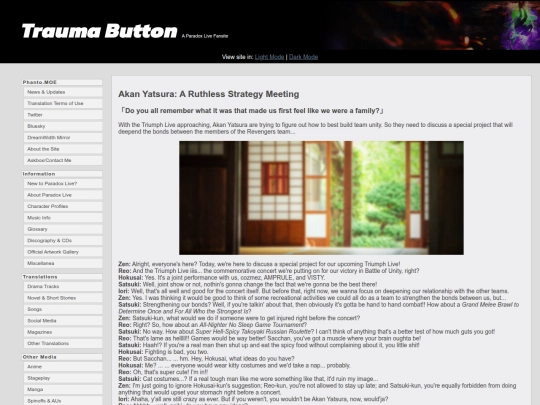Screen dimensions: 540x405
Task: Click the article title Akan Yatsura heading
Action: click(x=209, y=94)
